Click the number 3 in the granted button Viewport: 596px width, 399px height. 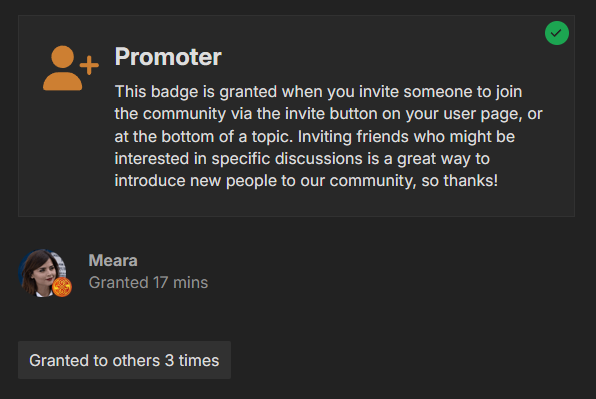pyautogui.click(x=169, y=361)
